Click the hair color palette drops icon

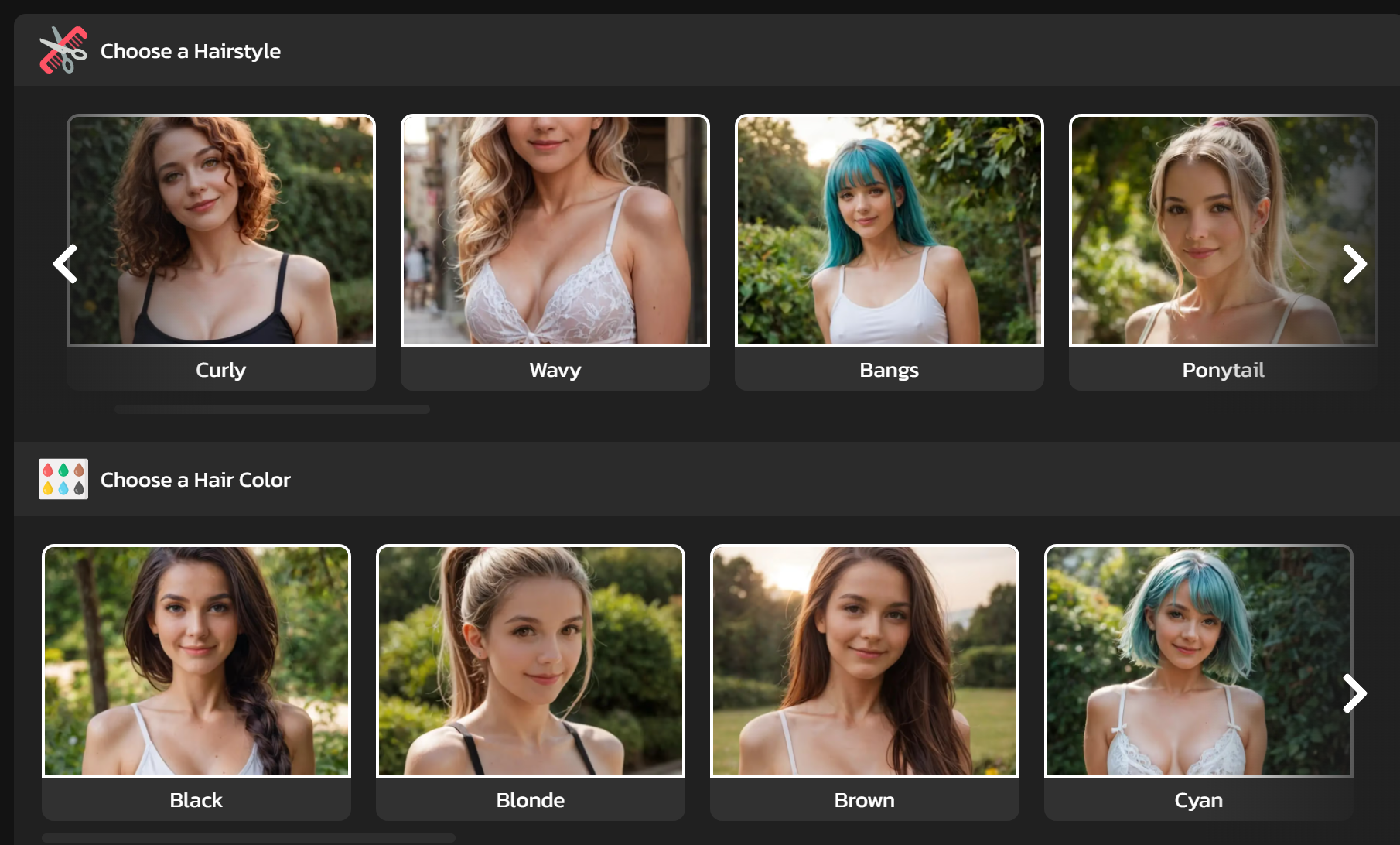coord(63,479)
